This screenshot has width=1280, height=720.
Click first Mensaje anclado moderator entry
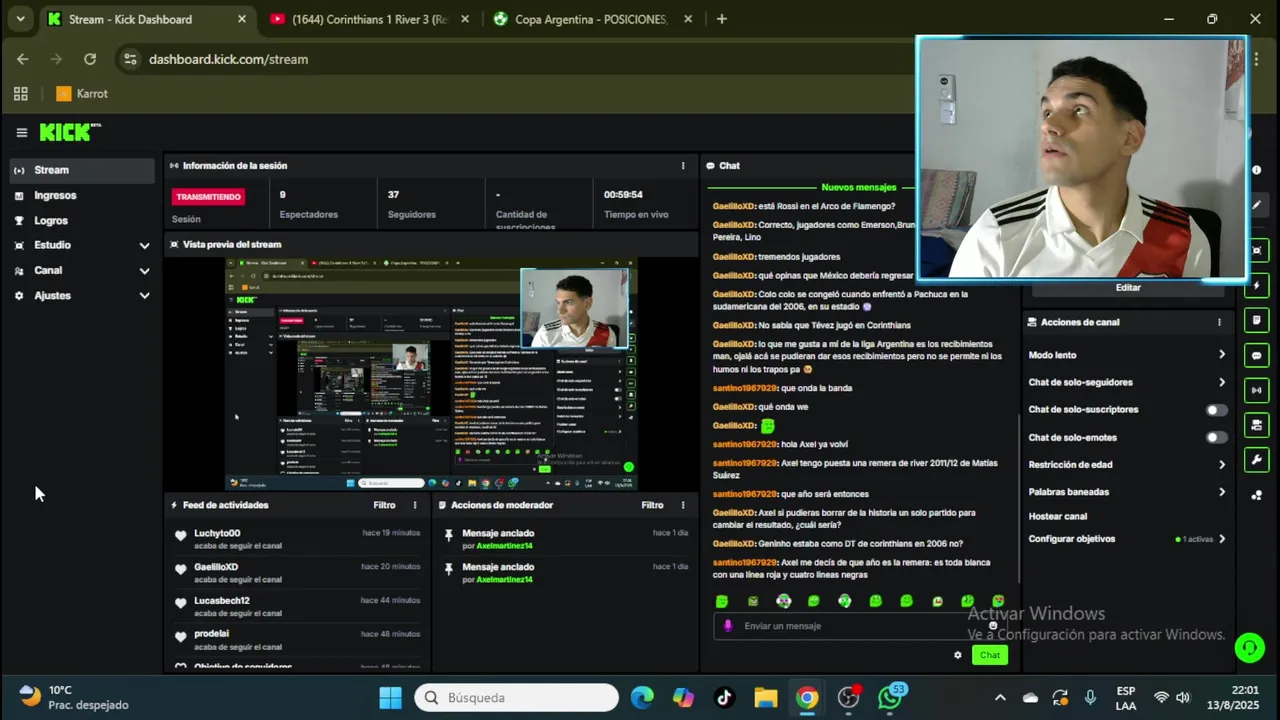[x=565, y=539]
